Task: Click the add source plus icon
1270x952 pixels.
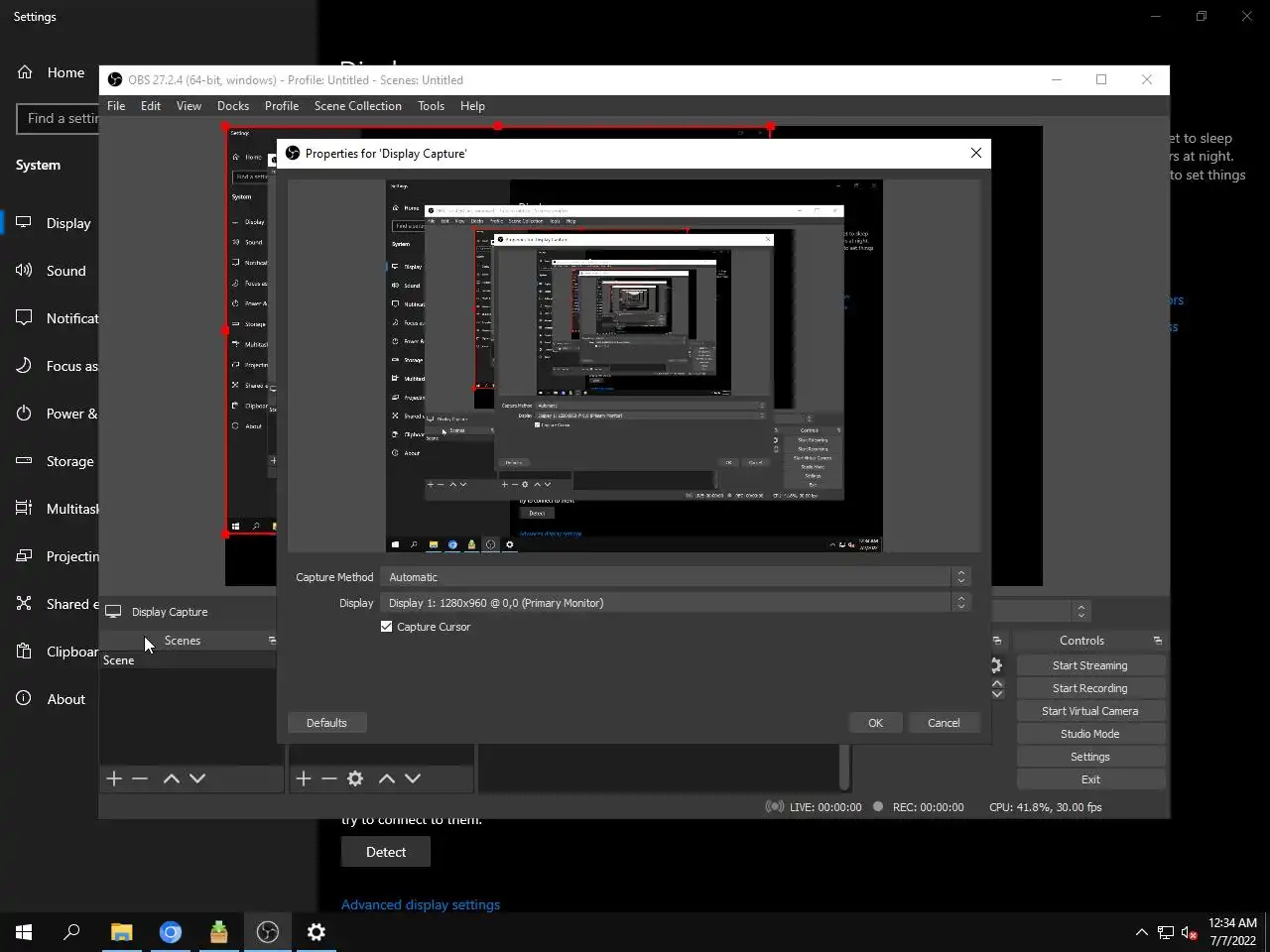Action: pos(304,778)
